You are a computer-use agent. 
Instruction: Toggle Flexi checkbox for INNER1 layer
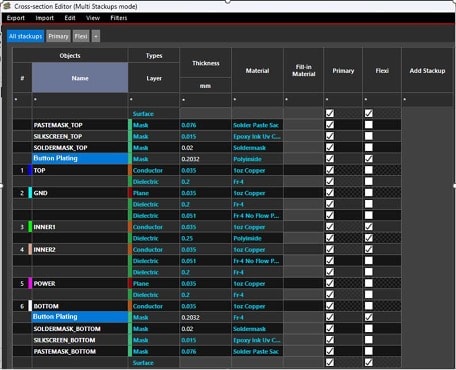click(368, 227)
